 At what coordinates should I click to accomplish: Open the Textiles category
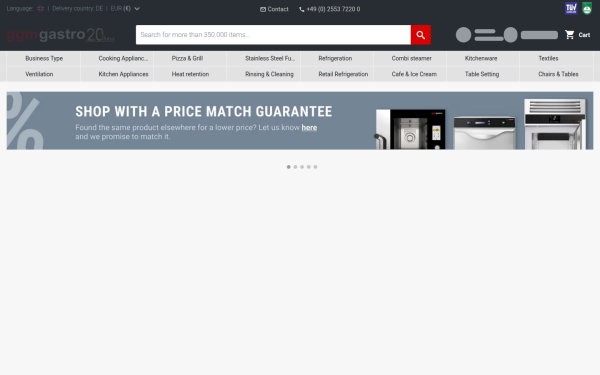tap(548, 58)
